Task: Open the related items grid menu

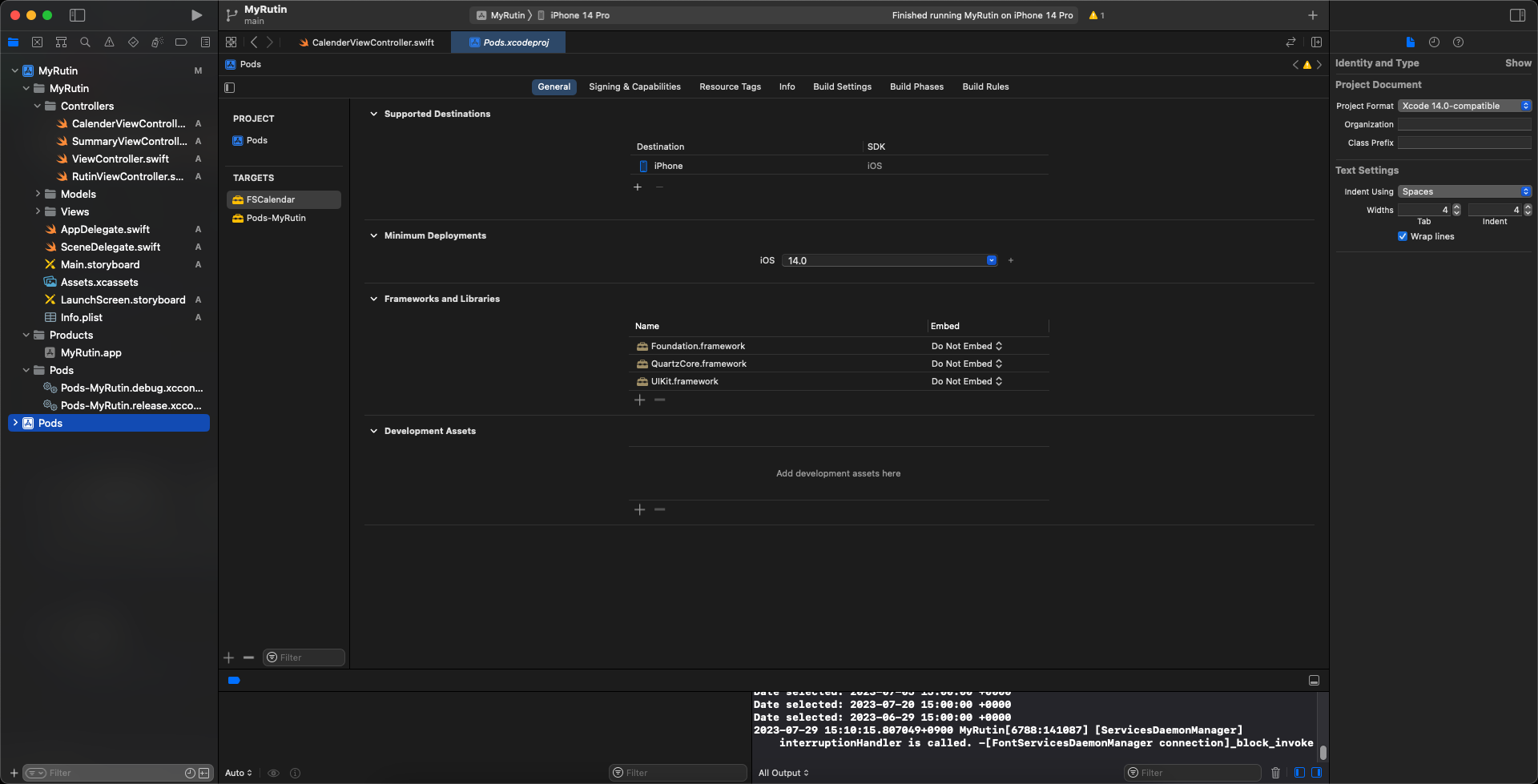Action: point(231,42)
